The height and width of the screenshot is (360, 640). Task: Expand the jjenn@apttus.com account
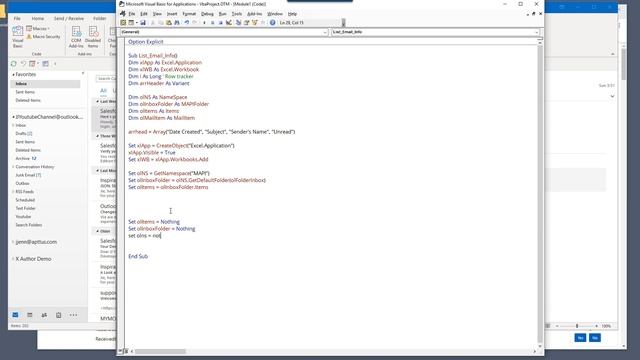[13, 242]
